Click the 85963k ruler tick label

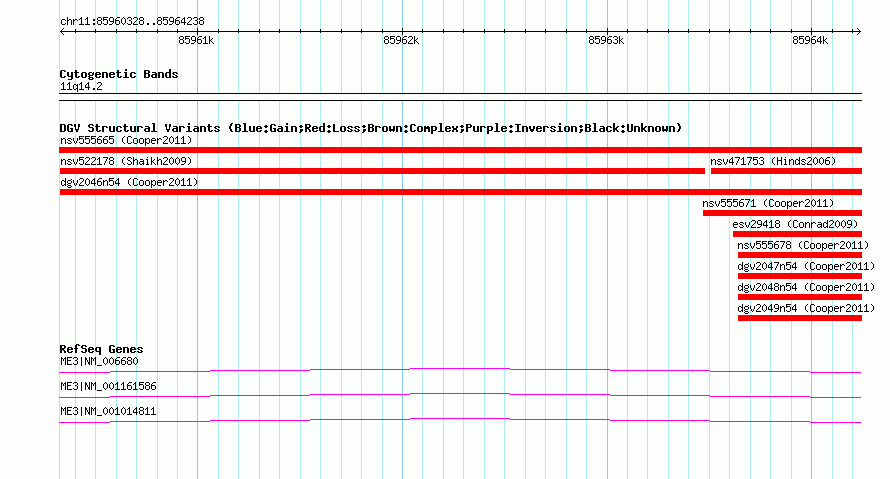coord(606,40)
